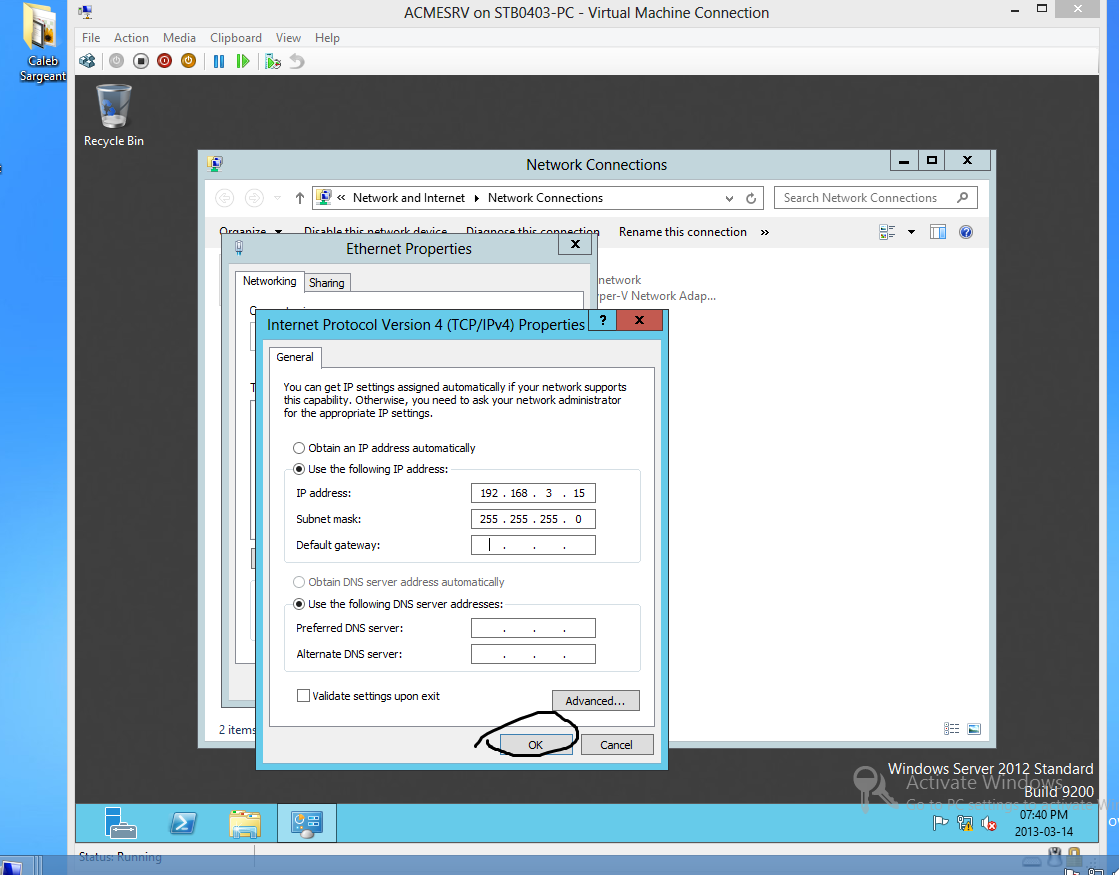Open Network Connections help icon
Screen dimensions: 1119x875
pos(966,232)
